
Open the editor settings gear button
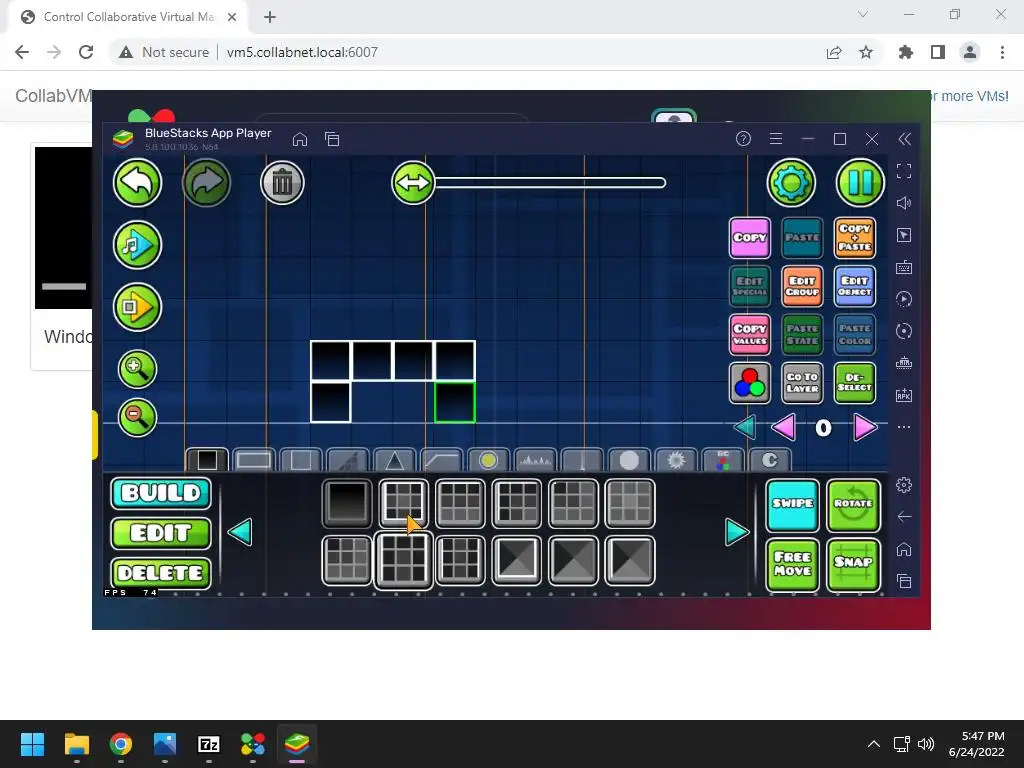(791, 184)
